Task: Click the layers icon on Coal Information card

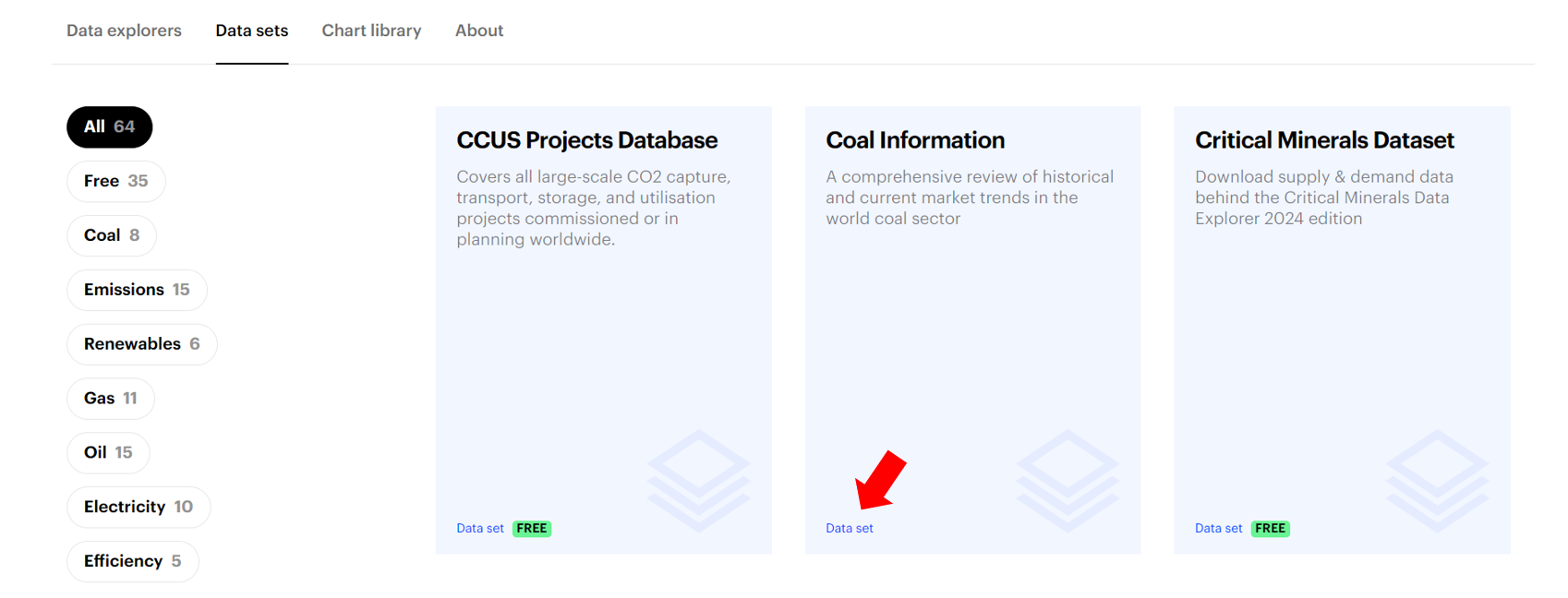Action: point(1067,480)
